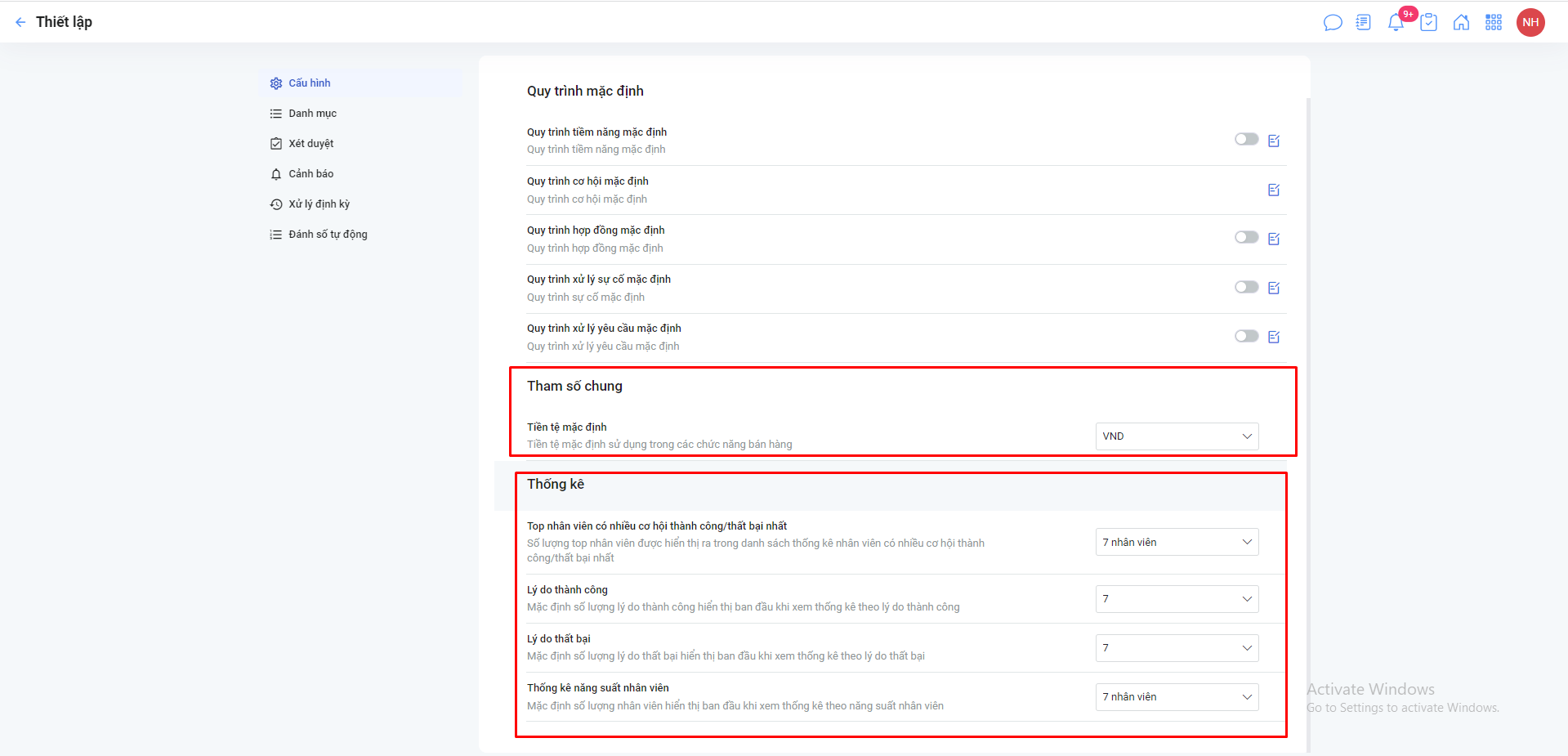Open the VND currency dropdown
This screenshot has height=756, width=1568.
[1176, 436]
